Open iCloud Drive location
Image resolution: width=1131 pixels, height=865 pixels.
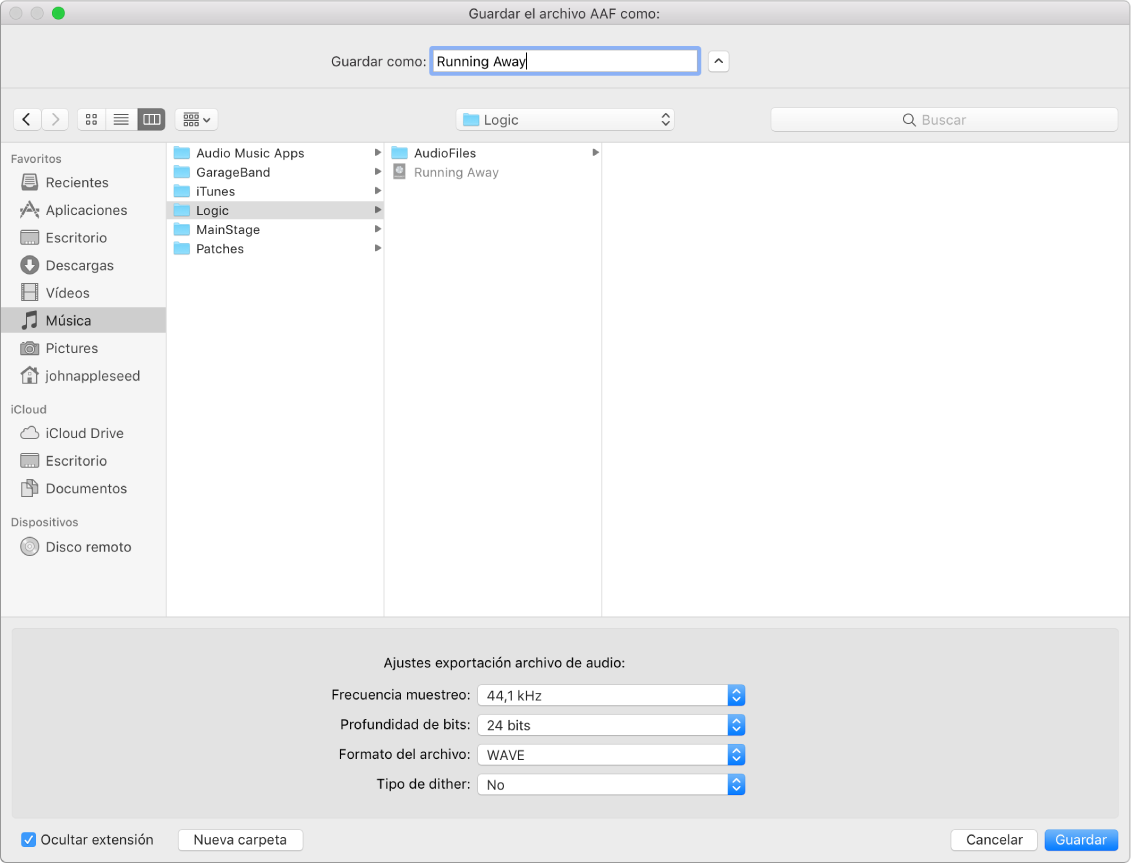(x=84, y=434)
